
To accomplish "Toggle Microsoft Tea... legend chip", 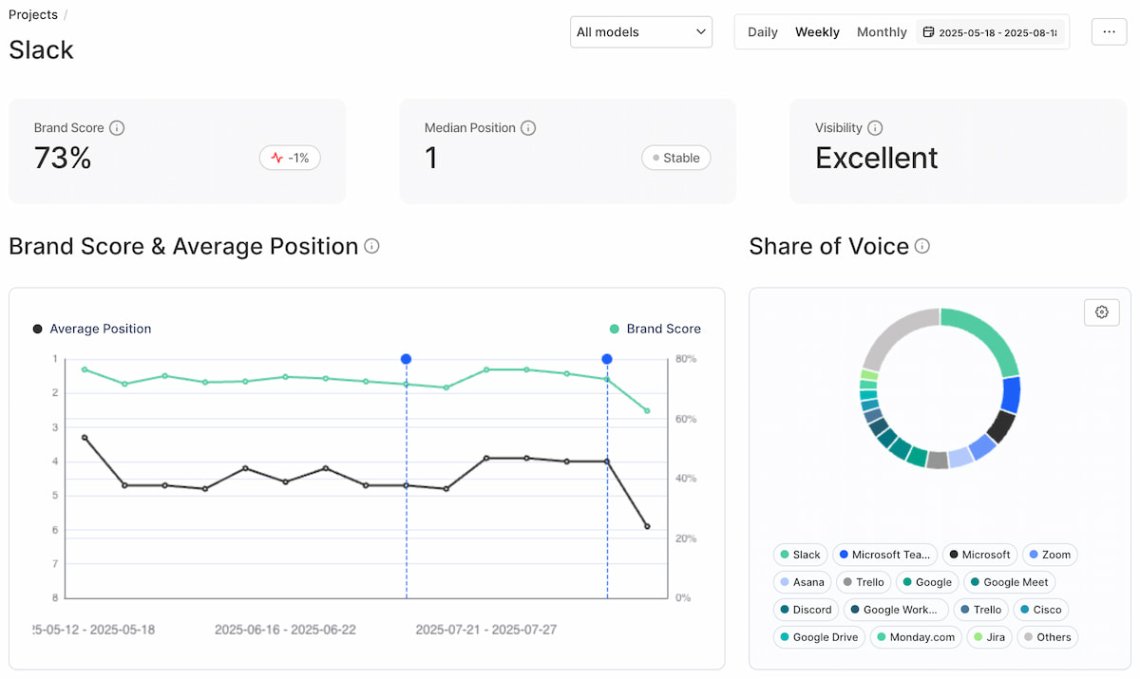I will 884,555.
